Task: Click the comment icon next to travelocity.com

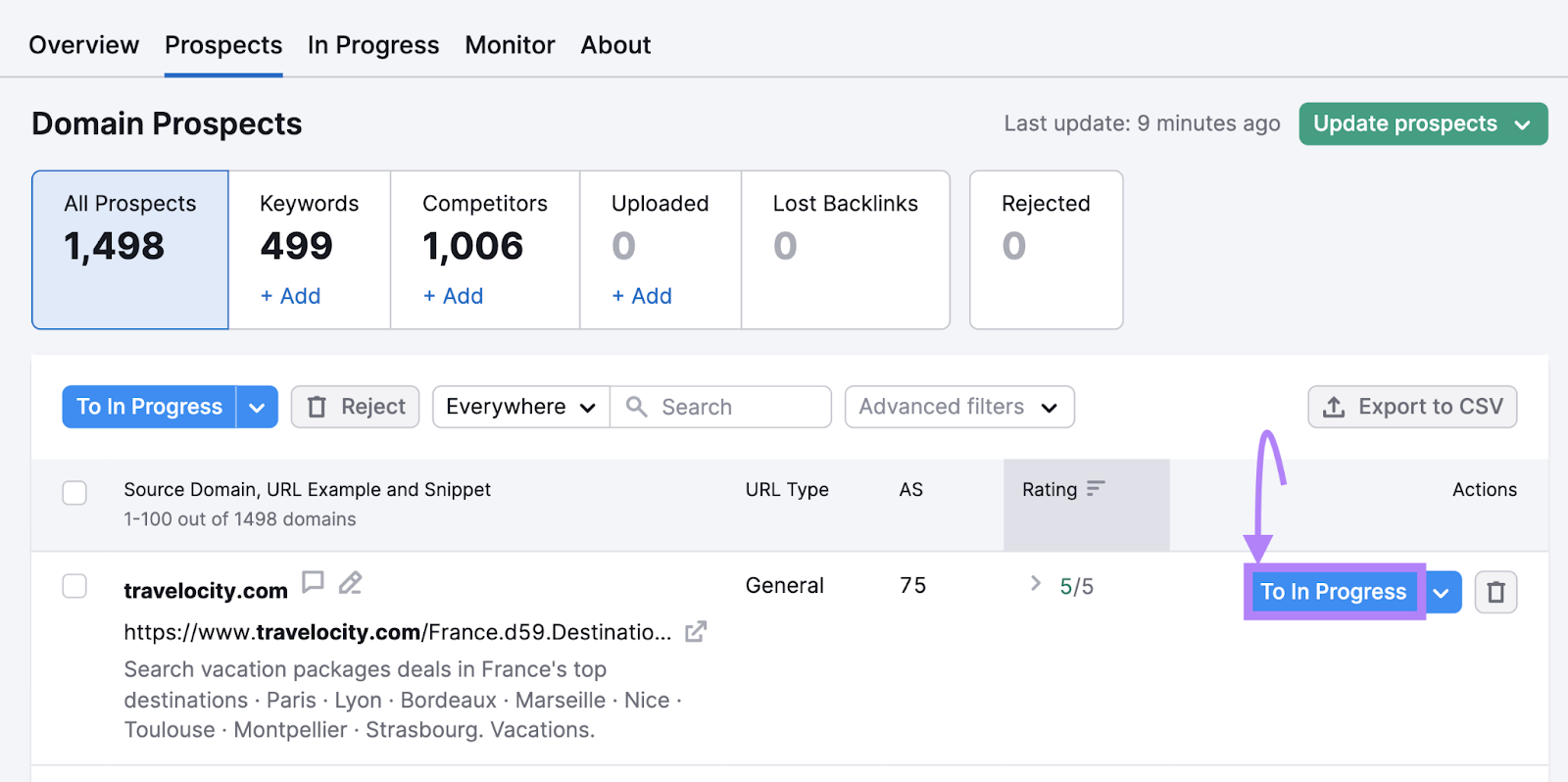Action: (x=312, y=582)
